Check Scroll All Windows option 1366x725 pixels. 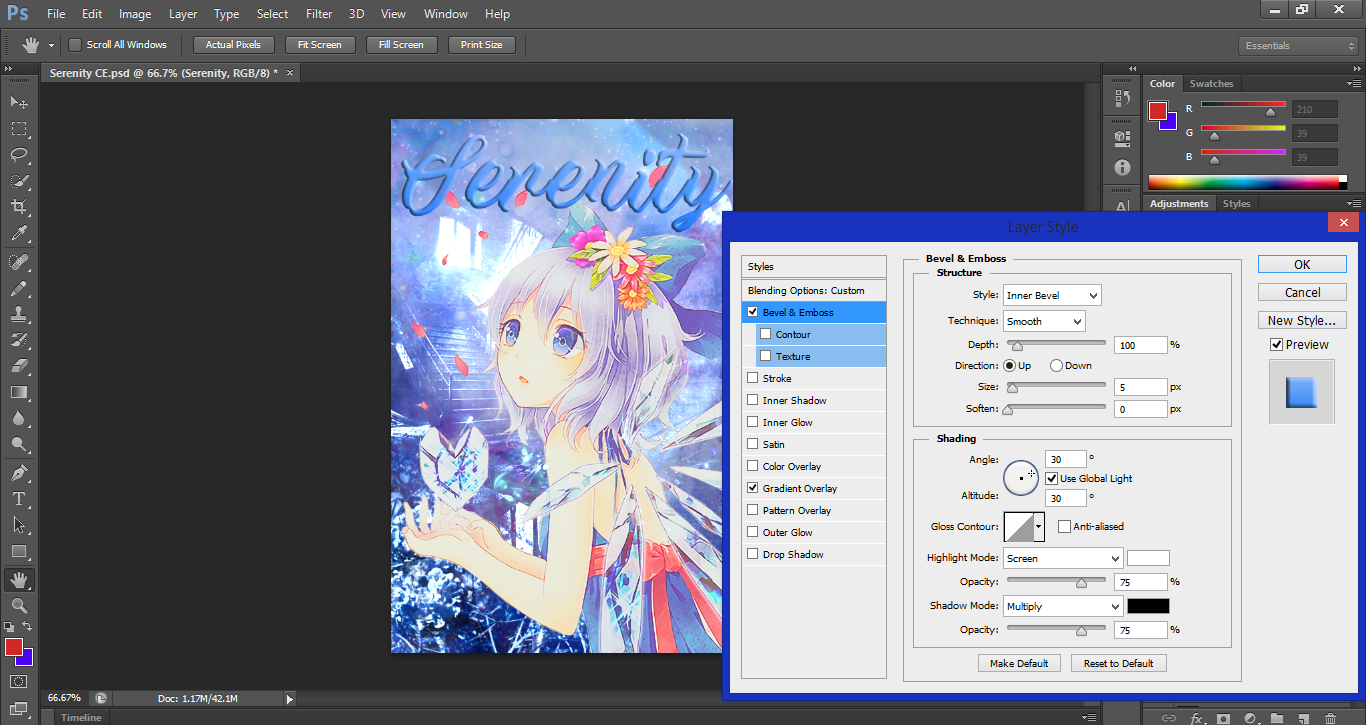click(x=75, y=45)
